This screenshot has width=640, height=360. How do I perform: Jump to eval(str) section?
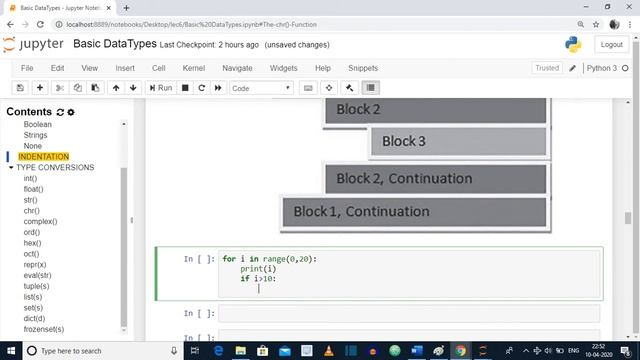tap(38, 275)
